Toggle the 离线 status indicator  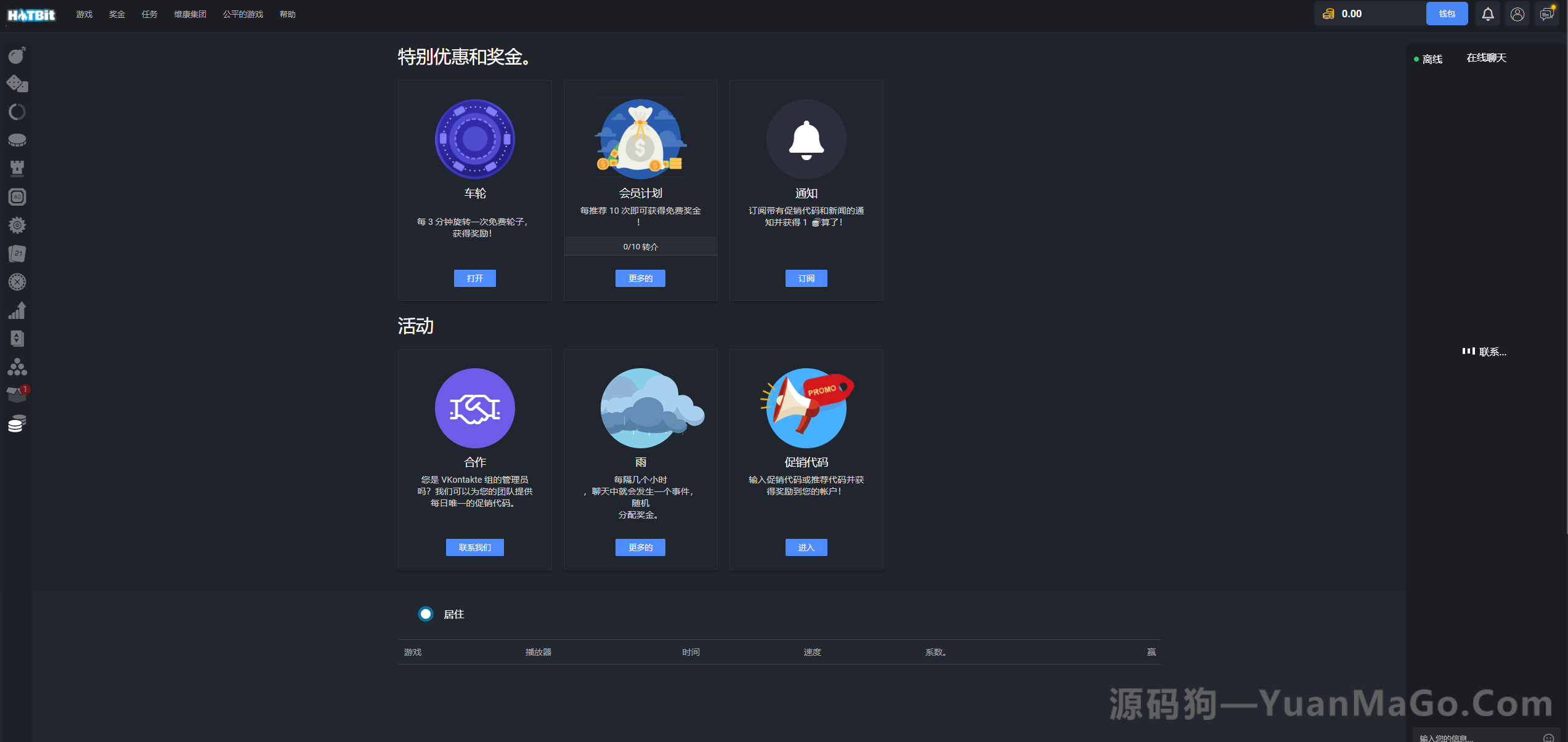point(1430,58)
